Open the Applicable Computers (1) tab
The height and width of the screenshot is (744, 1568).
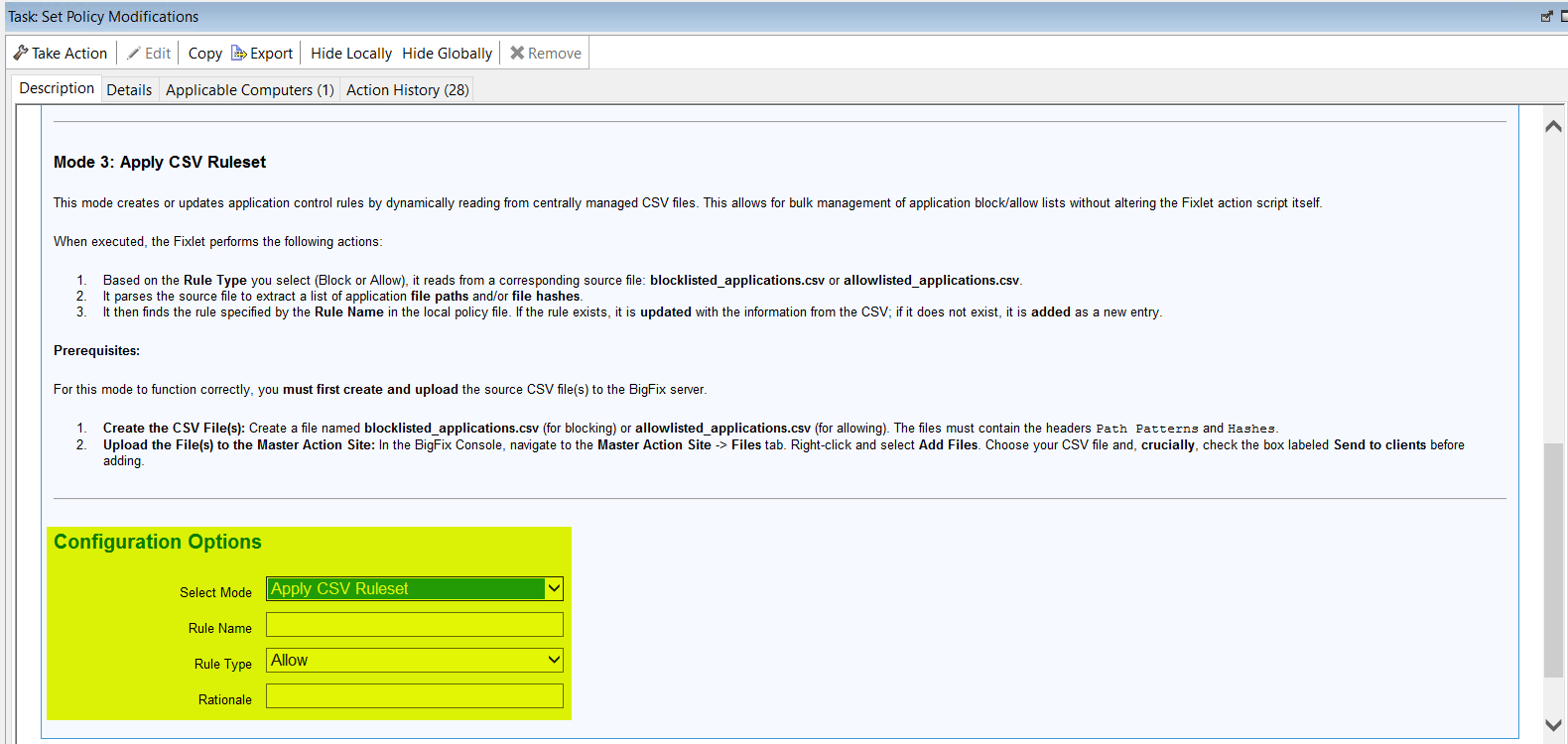pos(250,90)
